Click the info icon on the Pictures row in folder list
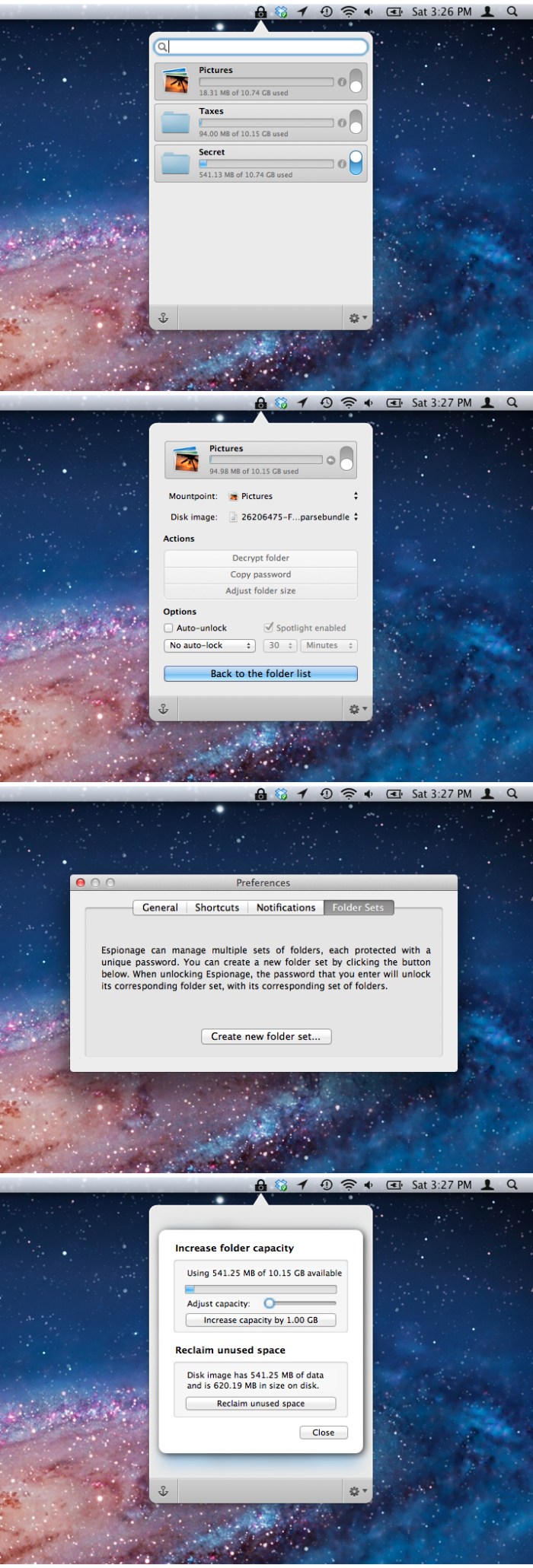 [x=342, y=82]
